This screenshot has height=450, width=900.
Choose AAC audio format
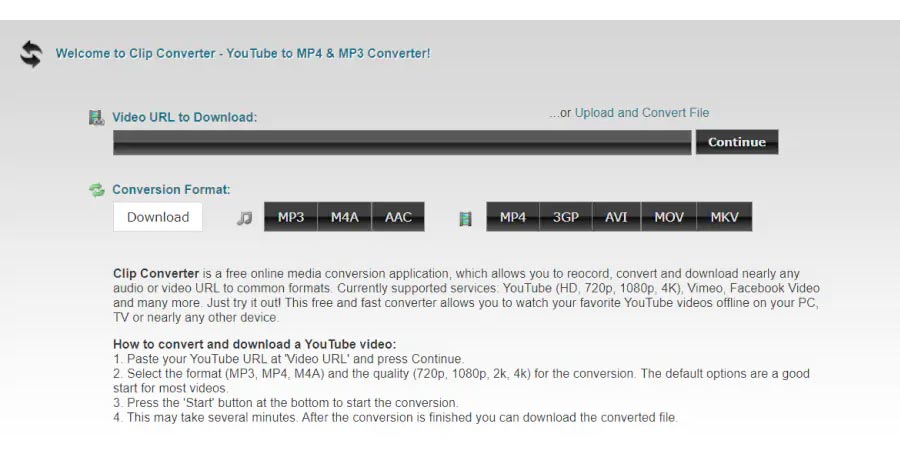coord(398,217)
